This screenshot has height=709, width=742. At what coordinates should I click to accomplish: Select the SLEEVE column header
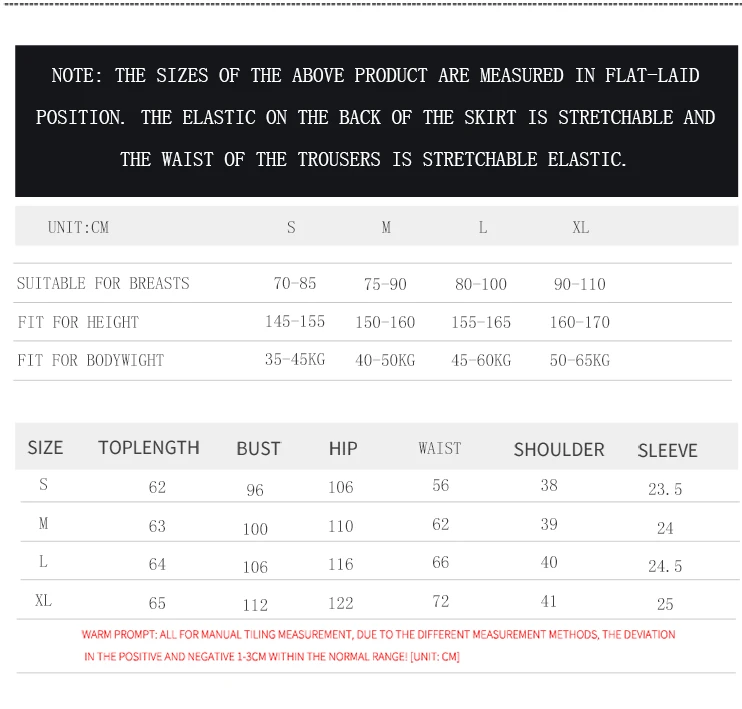pos(667,451)
